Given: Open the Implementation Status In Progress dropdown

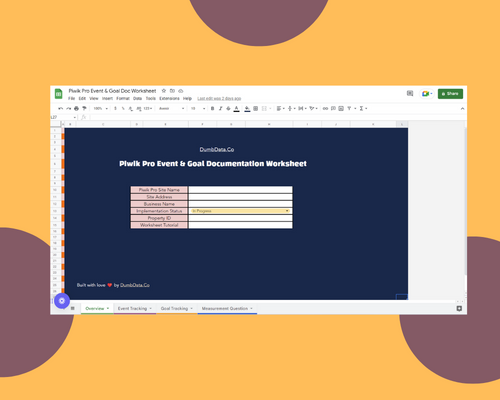Looking at the screenshot, I should [x=240, y=211].
